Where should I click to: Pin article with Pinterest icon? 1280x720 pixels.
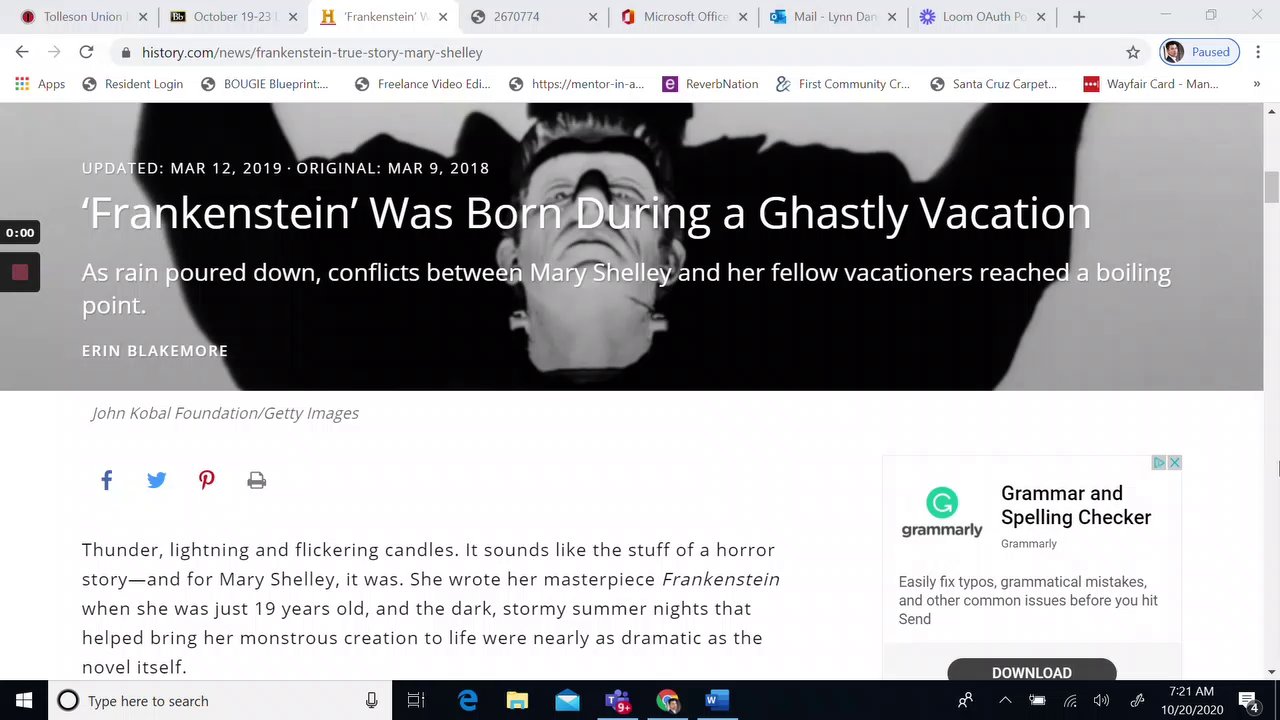tap(207, 480)
